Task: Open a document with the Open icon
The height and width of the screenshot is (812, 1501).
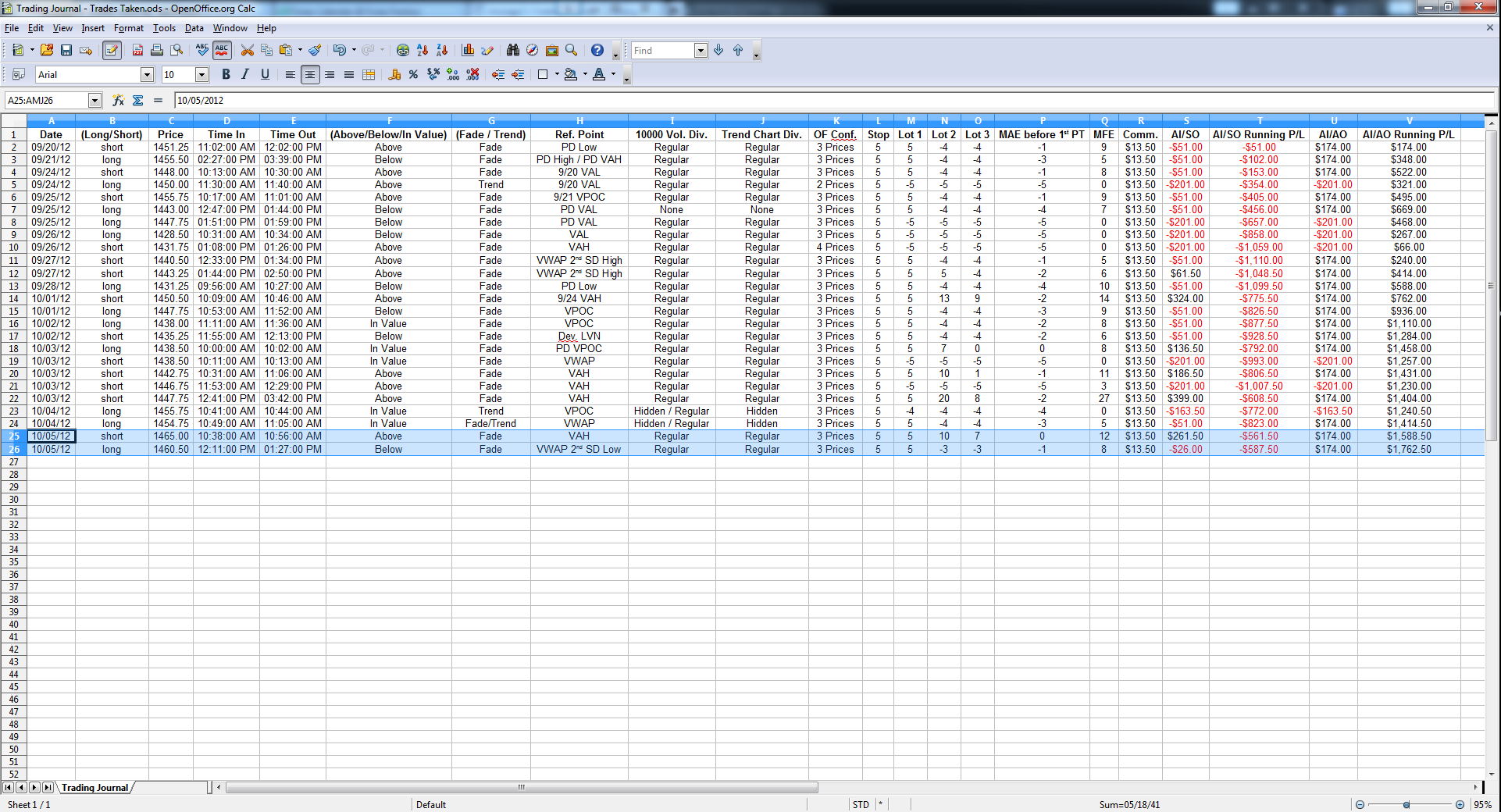Action: [47, 50]
